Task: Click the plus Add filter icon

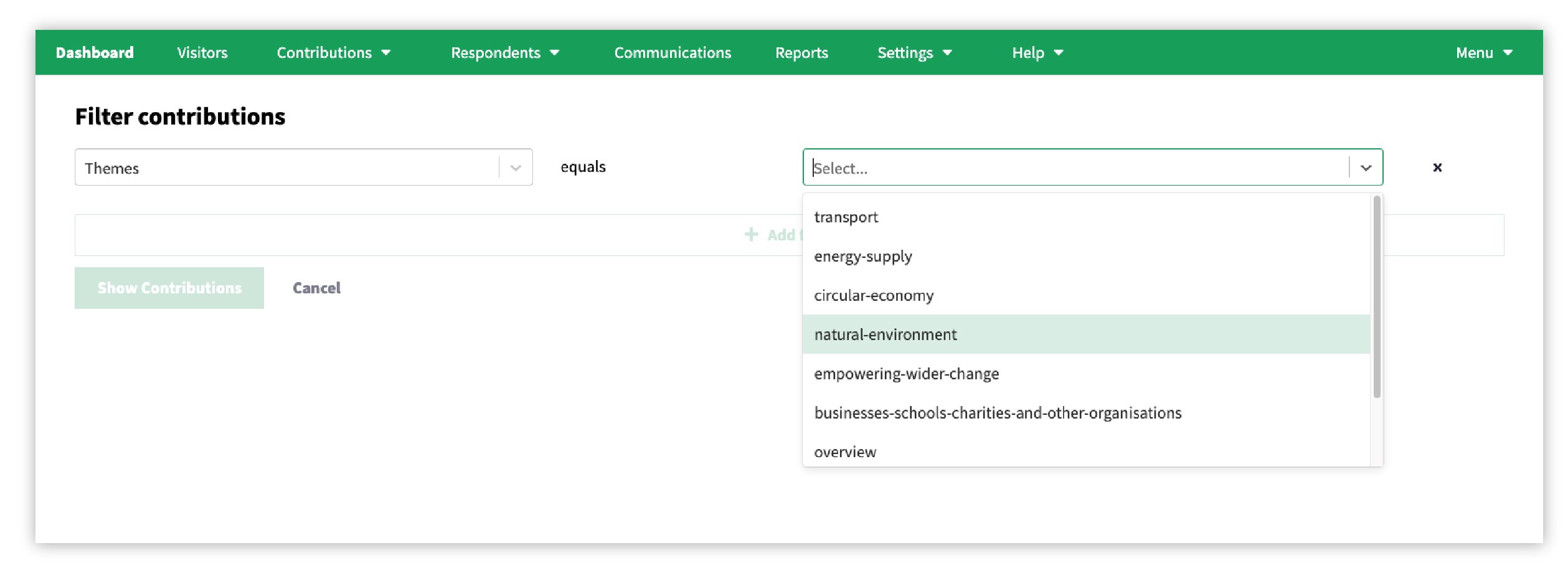Action: [x=752, y=234]
